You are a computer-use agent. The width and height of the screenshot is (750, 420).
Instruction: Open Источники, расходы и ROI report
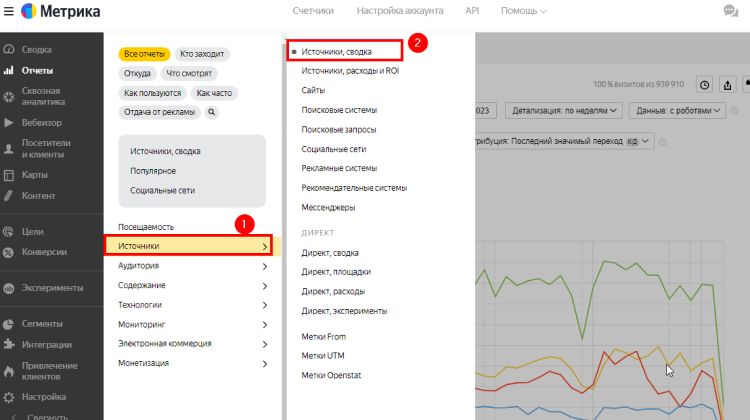pos(350,71)
